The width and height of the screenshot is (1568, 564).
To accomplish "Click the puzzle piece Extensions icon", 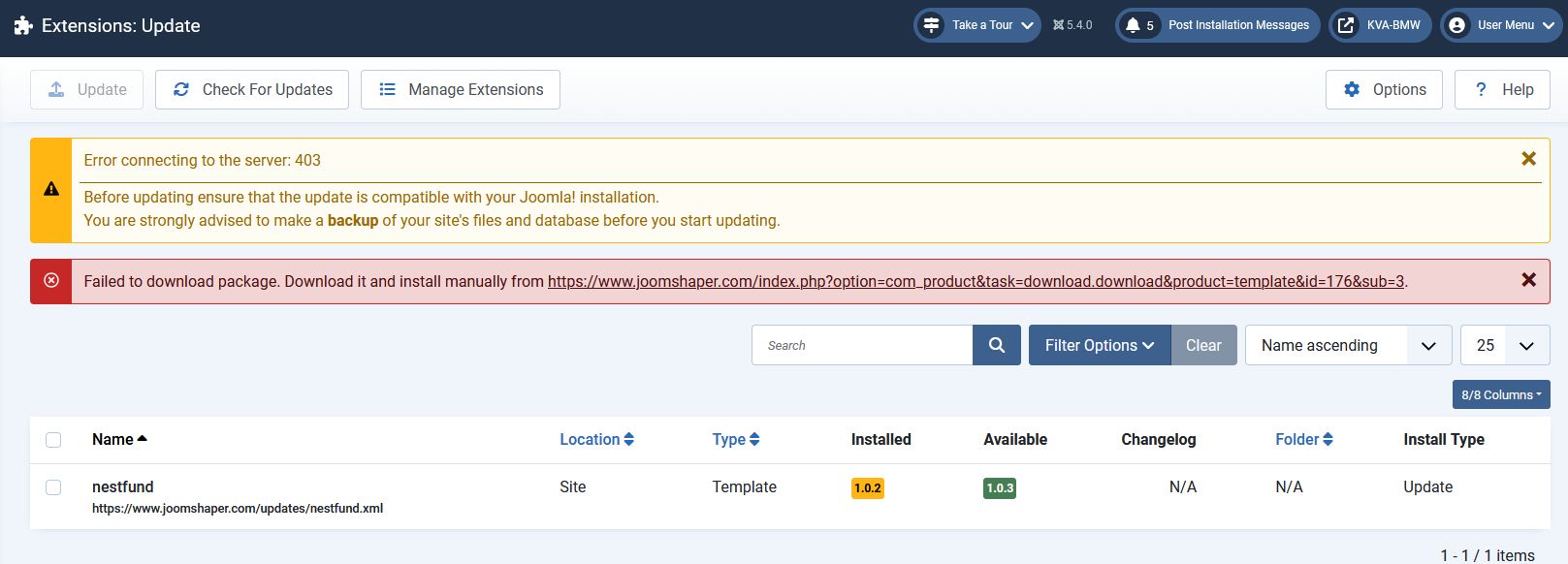I will tap(23, 26).
